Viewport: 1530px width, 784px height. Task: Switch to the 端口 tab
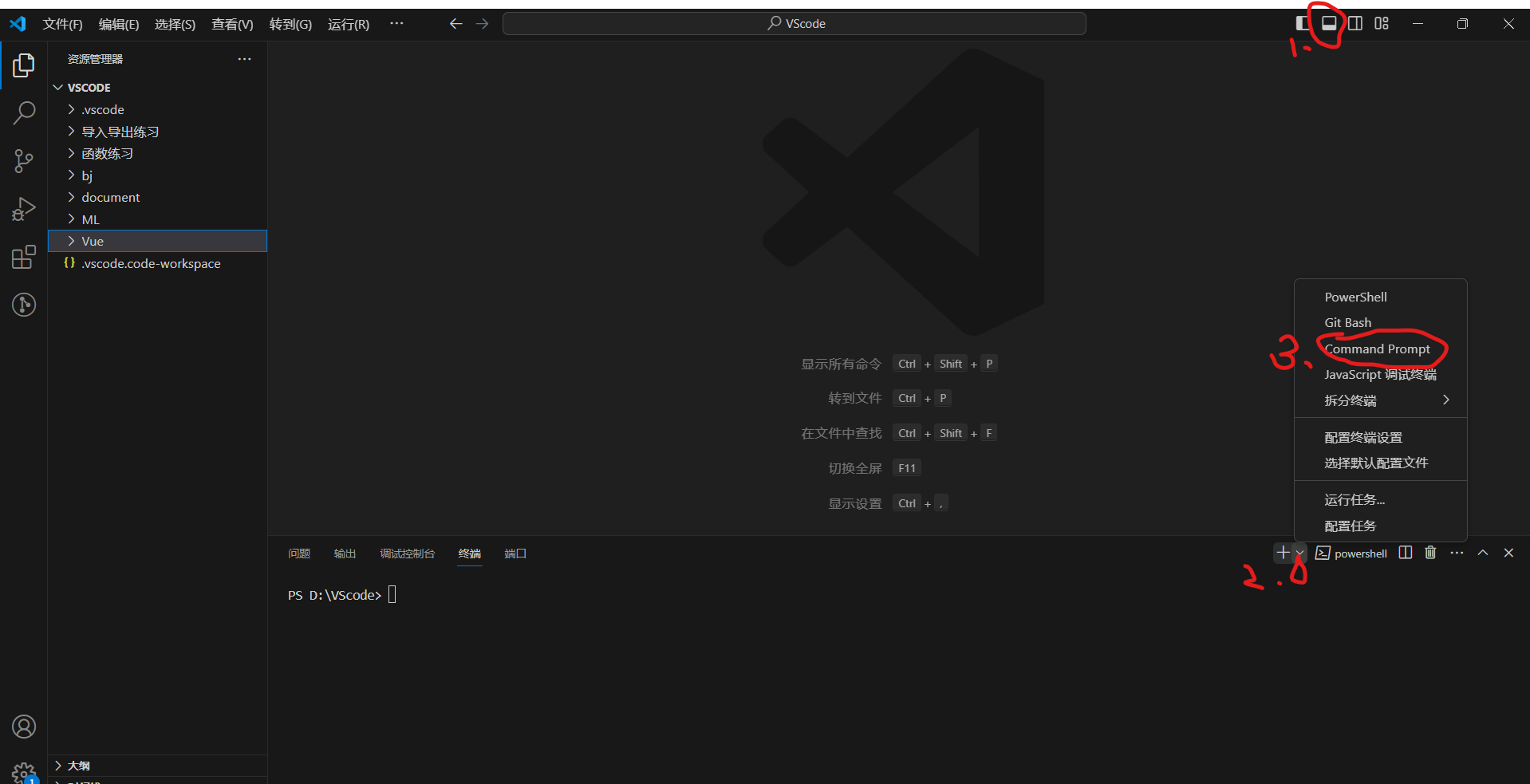tap(515, 554)
